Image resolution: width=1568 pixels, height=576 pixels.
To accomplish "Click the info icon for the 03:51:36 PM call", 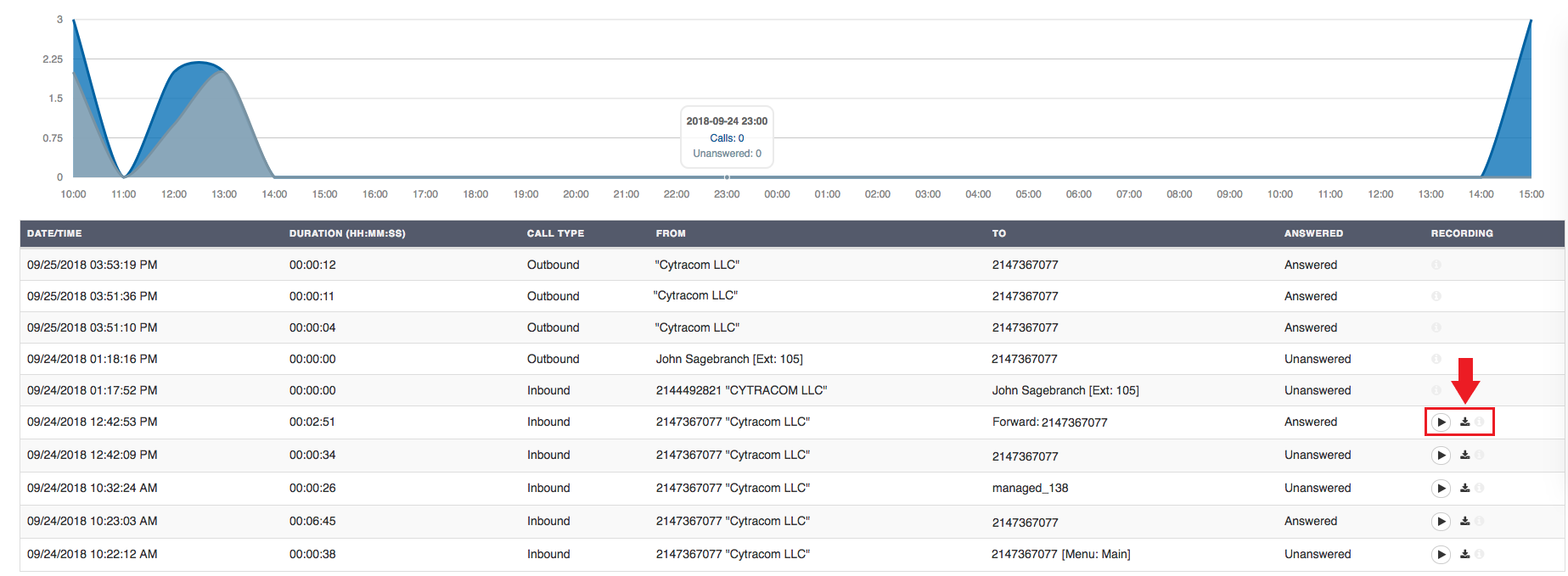I will click(x=1436, y=296).
